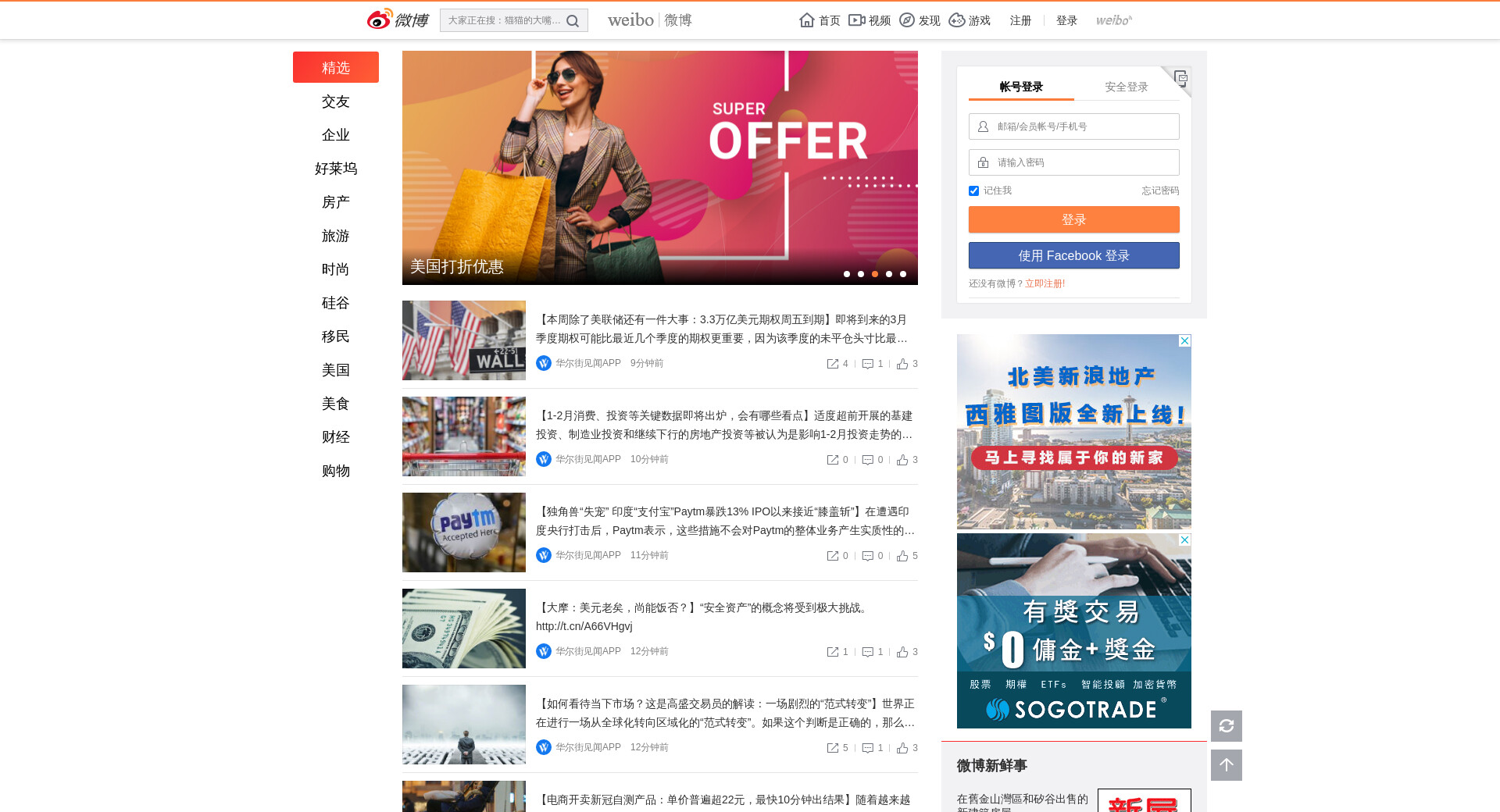Click 华尔街见闻APP avatar on Paytm post
This screenshot has height=812, width=1500.
(x=544, y=555)
